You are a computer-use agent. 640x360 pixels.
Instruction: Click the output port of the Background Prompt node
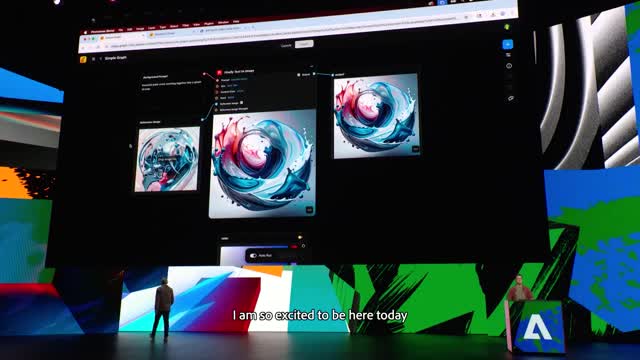204,74
